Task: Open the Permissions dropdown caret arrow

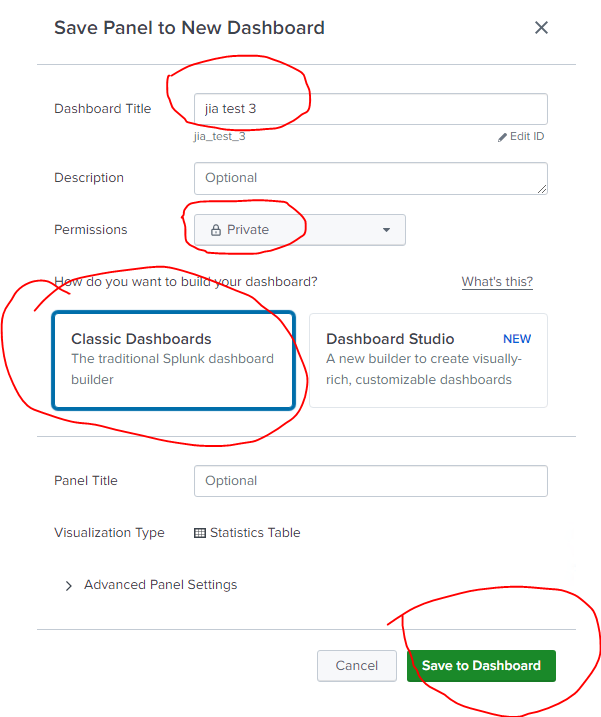Action: (386, 230)
